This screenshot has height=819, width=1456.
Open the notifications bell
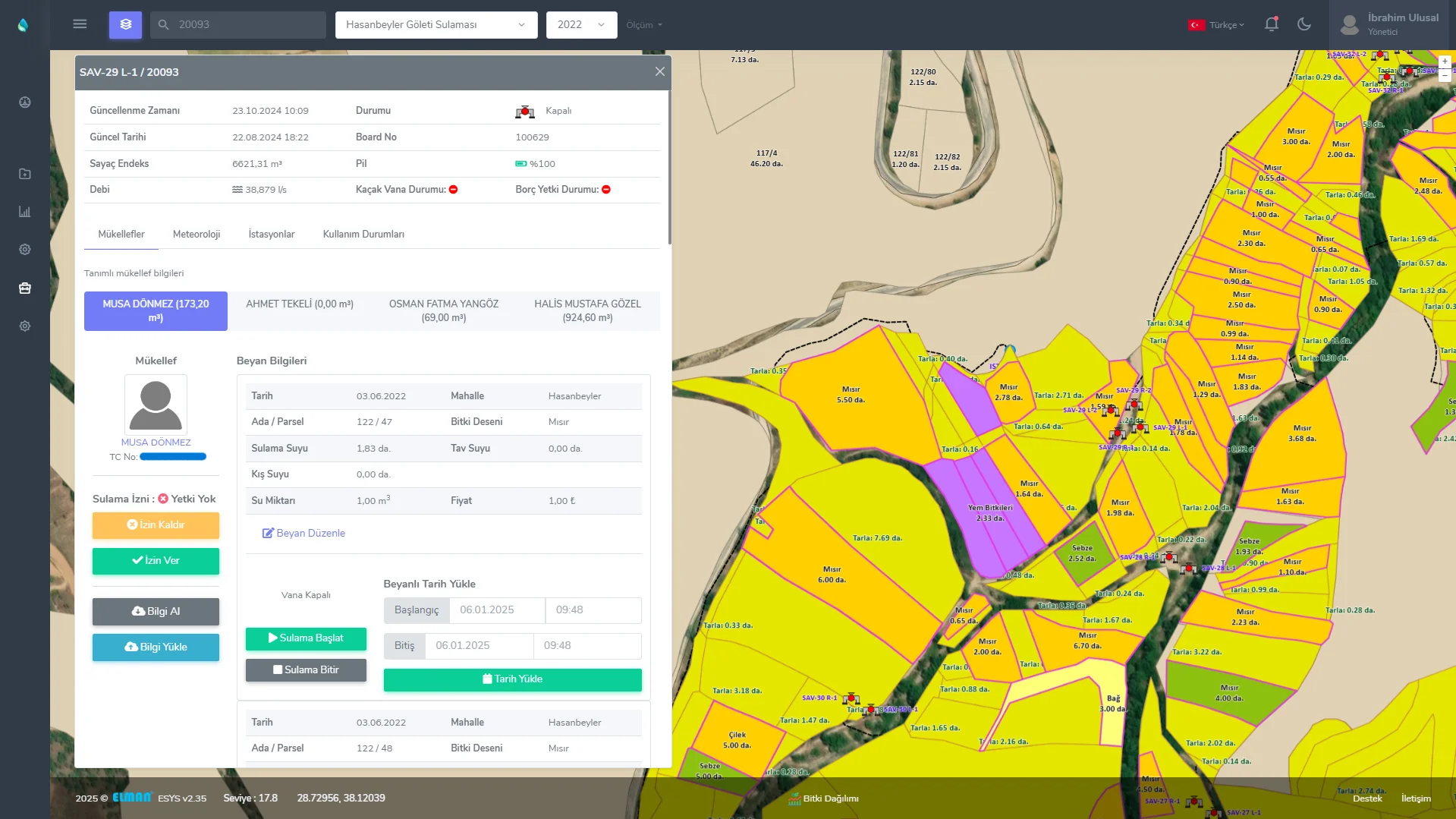click(1272, 24)
